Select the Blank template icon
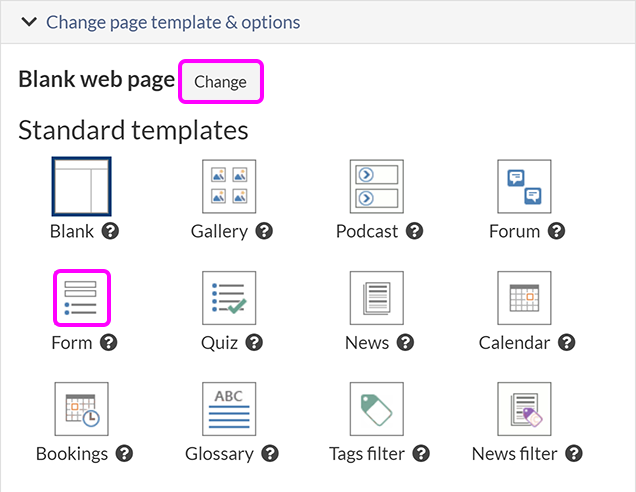This screenshot has height=492, width=636. [x=81, y=186]
